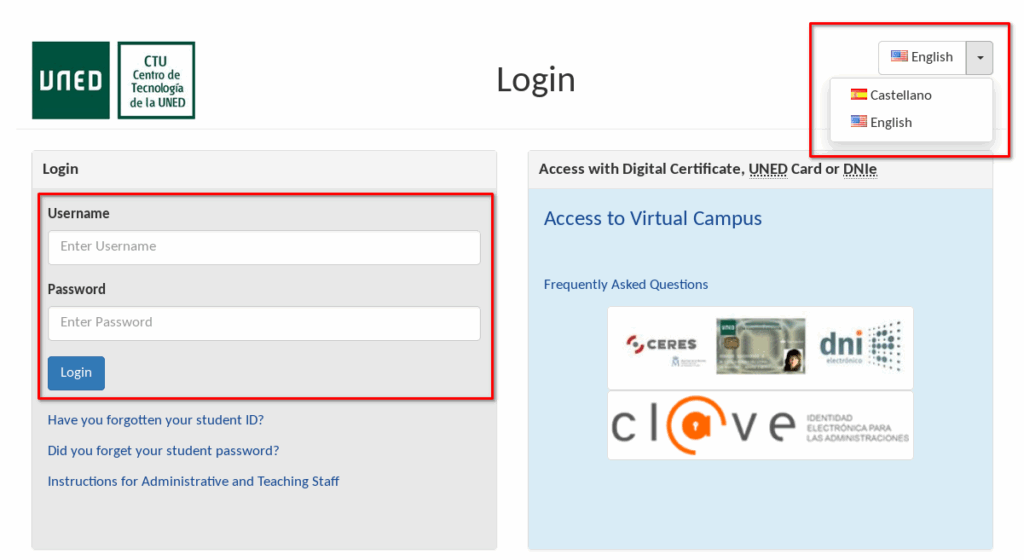Open the Cl@ve identity login banner
The width and height of the screenshot is (1024, 560).
[x=760, y=426]
